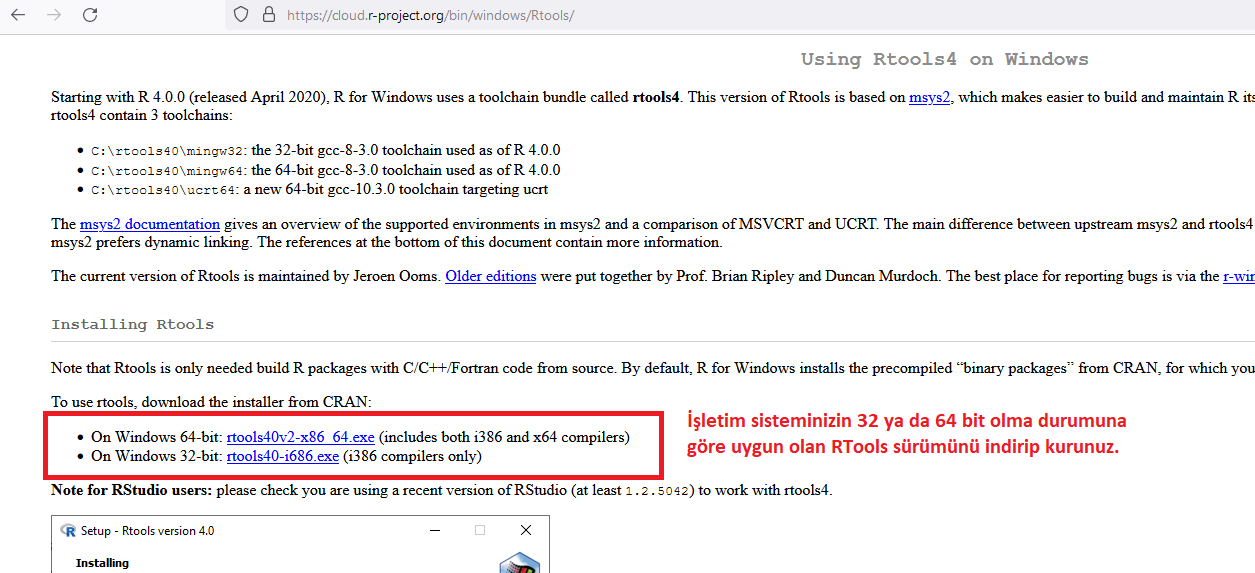Screen dimensions: 1255x573
Task: Close the Rtools Setup window
Action: tap(526, 530)
